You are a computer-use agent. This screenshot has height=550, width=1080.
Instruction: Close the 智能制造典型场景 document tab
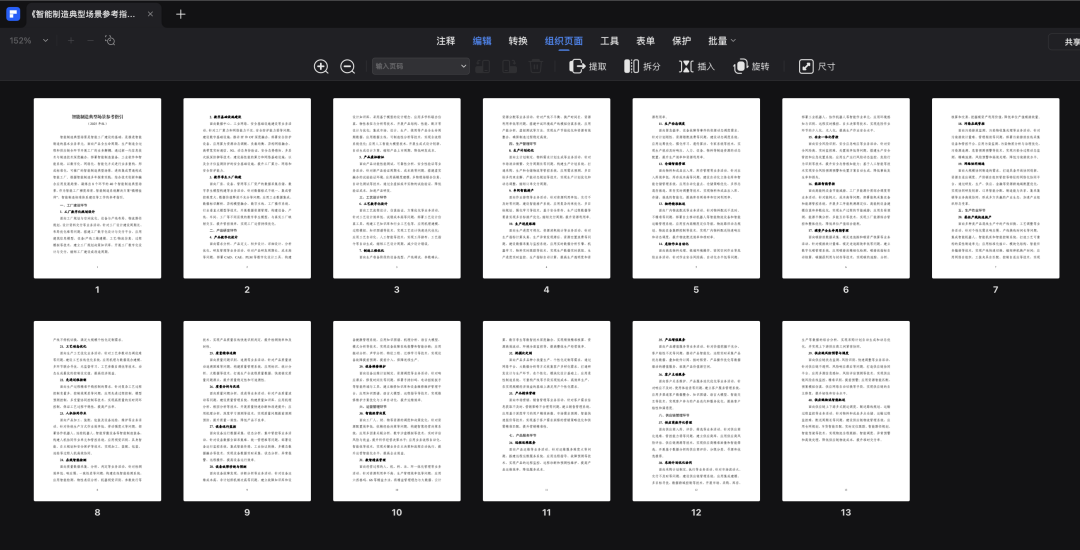point(150,14)
